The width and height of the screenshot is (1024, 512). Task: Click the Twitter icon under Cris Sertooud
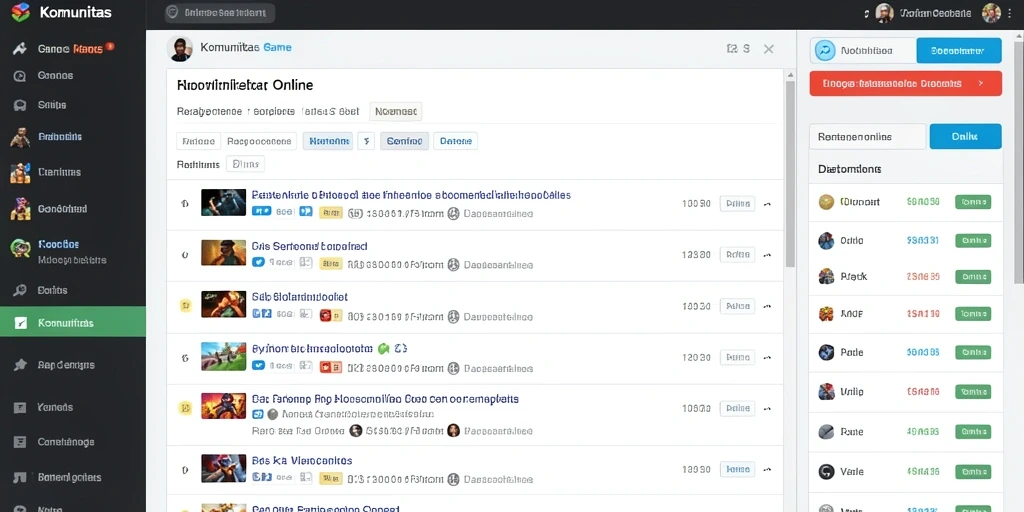click(258, 262)
